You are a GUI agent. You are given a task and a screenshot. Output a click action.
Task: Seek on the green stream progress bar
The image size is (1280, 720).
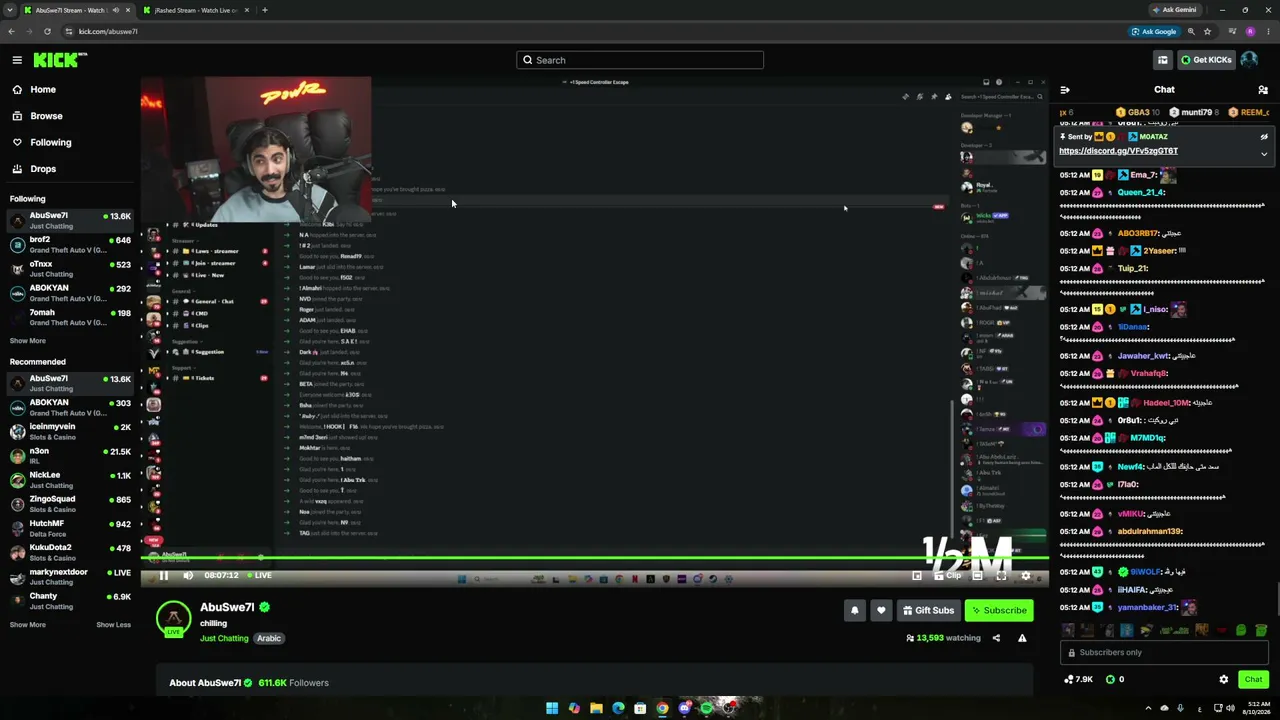pyautogui.click(x=597, y=559)
